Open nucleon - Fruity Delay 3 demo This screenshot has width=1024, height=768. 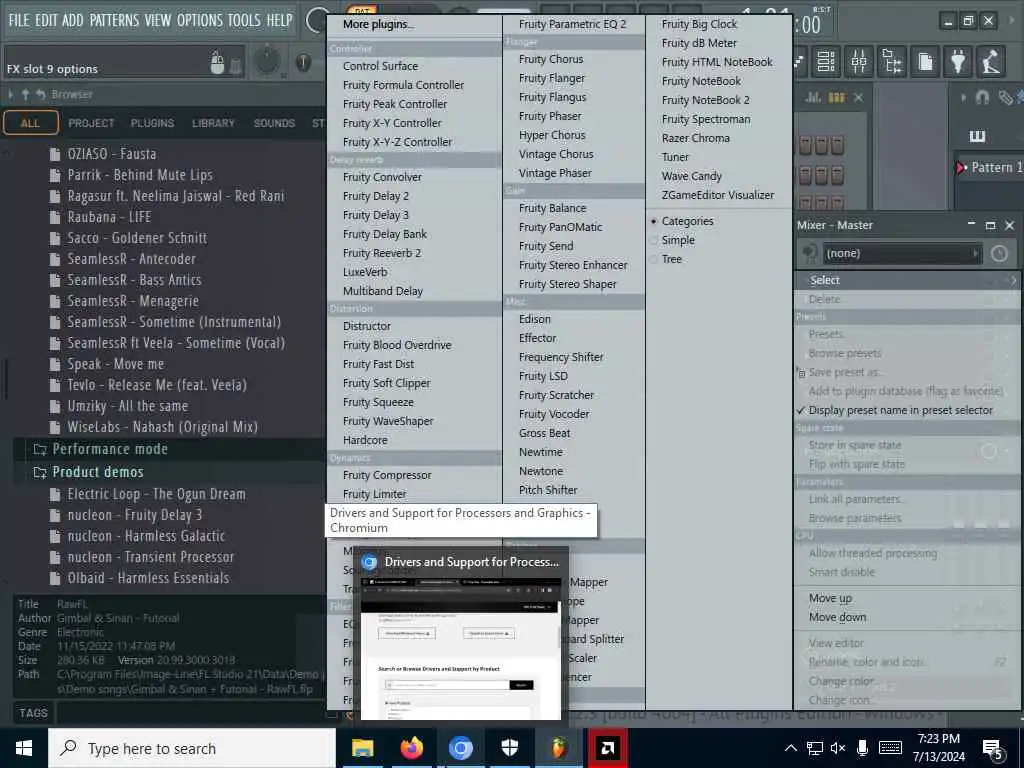tap(135, 515)
